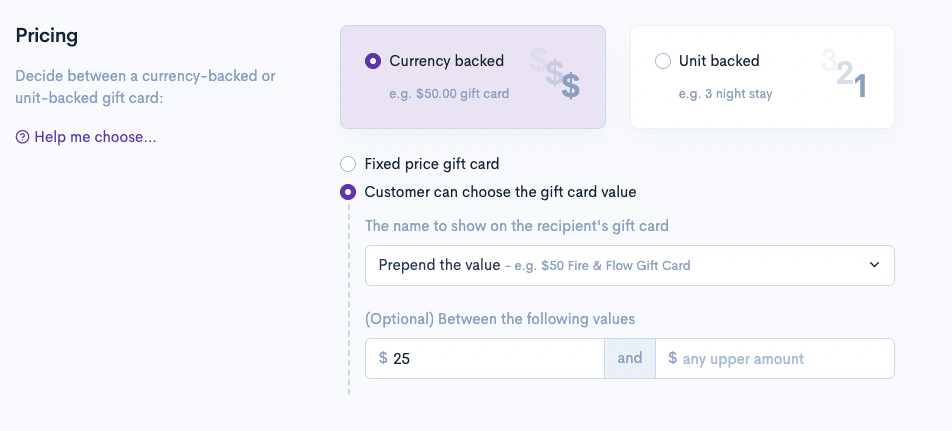Click the dollar prefix of upper amount
This screenshot has height=431, width=952.
point(672,358)
